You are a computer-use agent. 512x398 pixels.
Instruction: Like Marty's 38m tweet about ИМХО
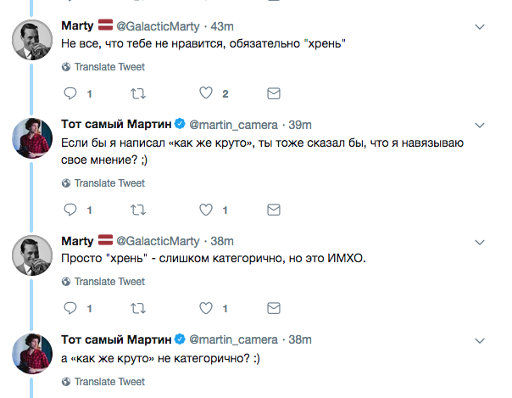point(206,308)
